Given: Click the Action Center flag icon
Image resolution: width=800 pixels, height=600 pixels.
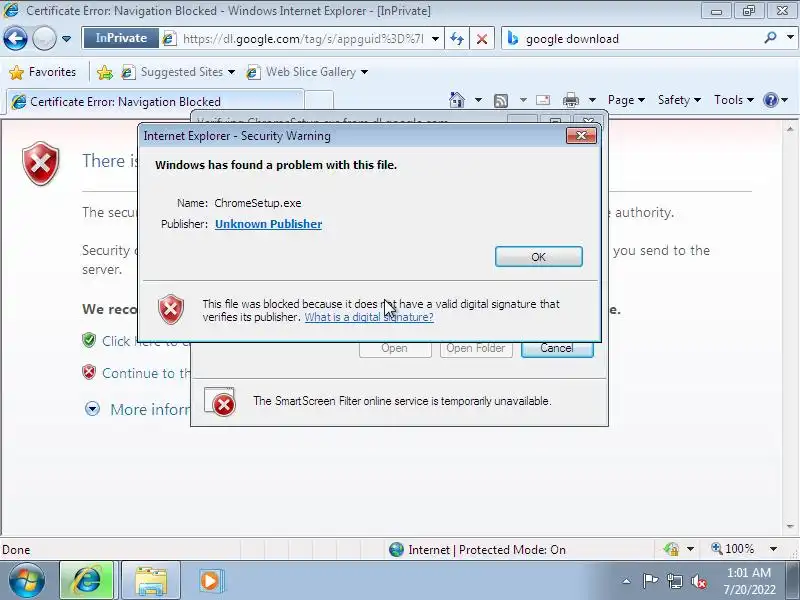Looking at the screenshot, I should click(649, 581).
